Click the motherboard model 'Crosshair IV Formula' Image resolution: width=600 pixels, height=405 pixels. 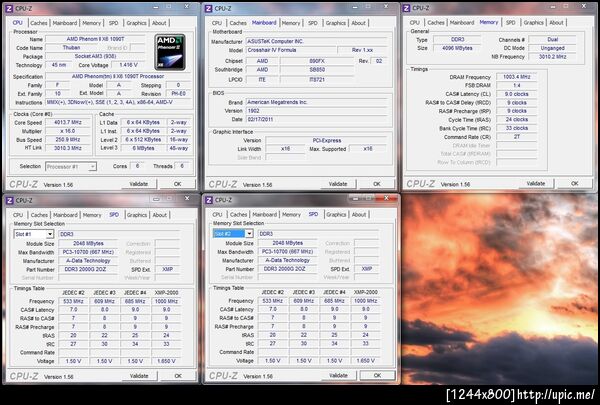pos(290,50)
